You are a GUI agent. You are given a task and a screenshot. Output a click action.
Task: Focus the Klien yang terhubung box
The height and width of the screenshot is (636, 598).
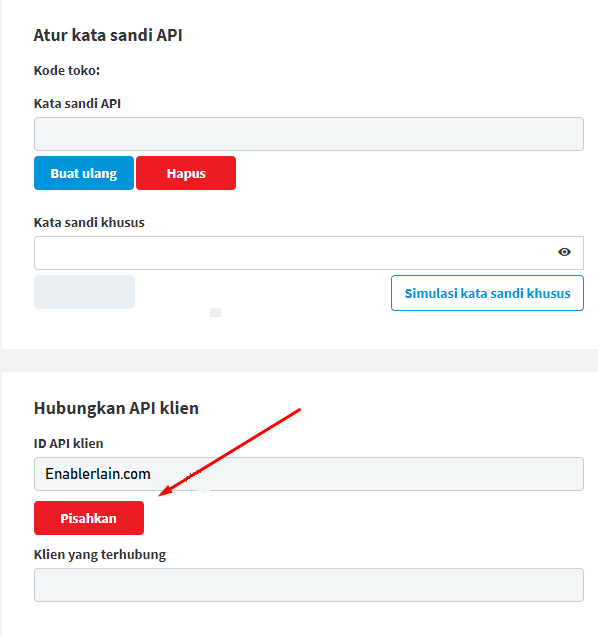(309, 585)
